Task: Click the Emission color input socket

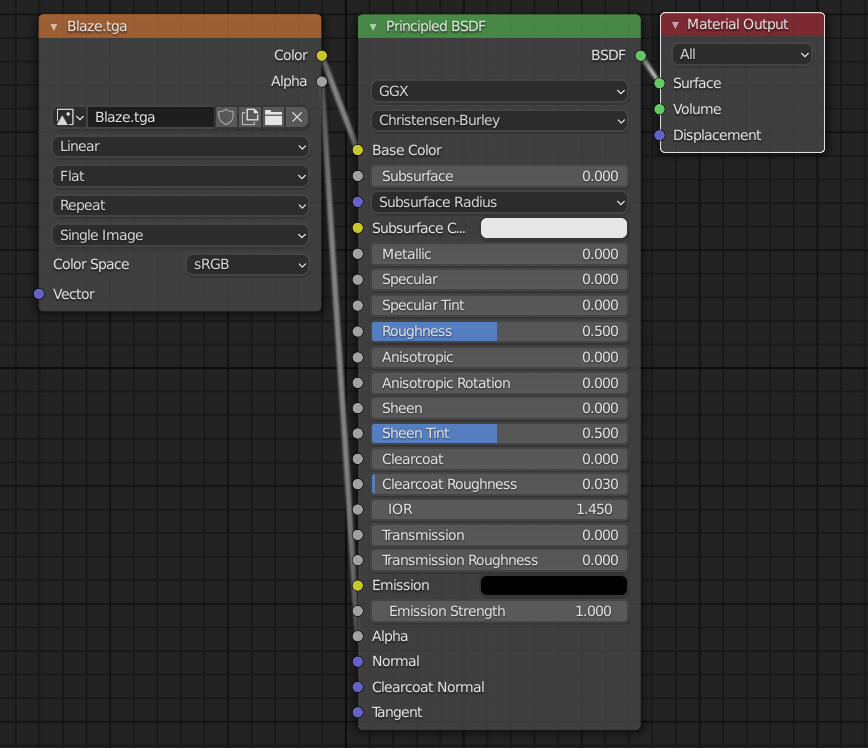Action: tap(358, 585)
